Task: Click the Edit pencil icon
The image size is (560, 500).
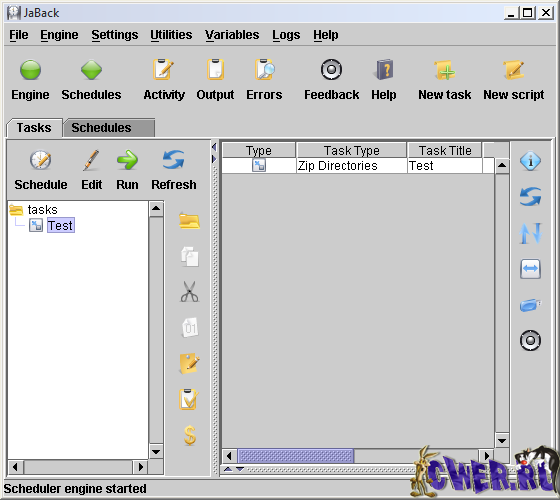Action: coord(91,160)
